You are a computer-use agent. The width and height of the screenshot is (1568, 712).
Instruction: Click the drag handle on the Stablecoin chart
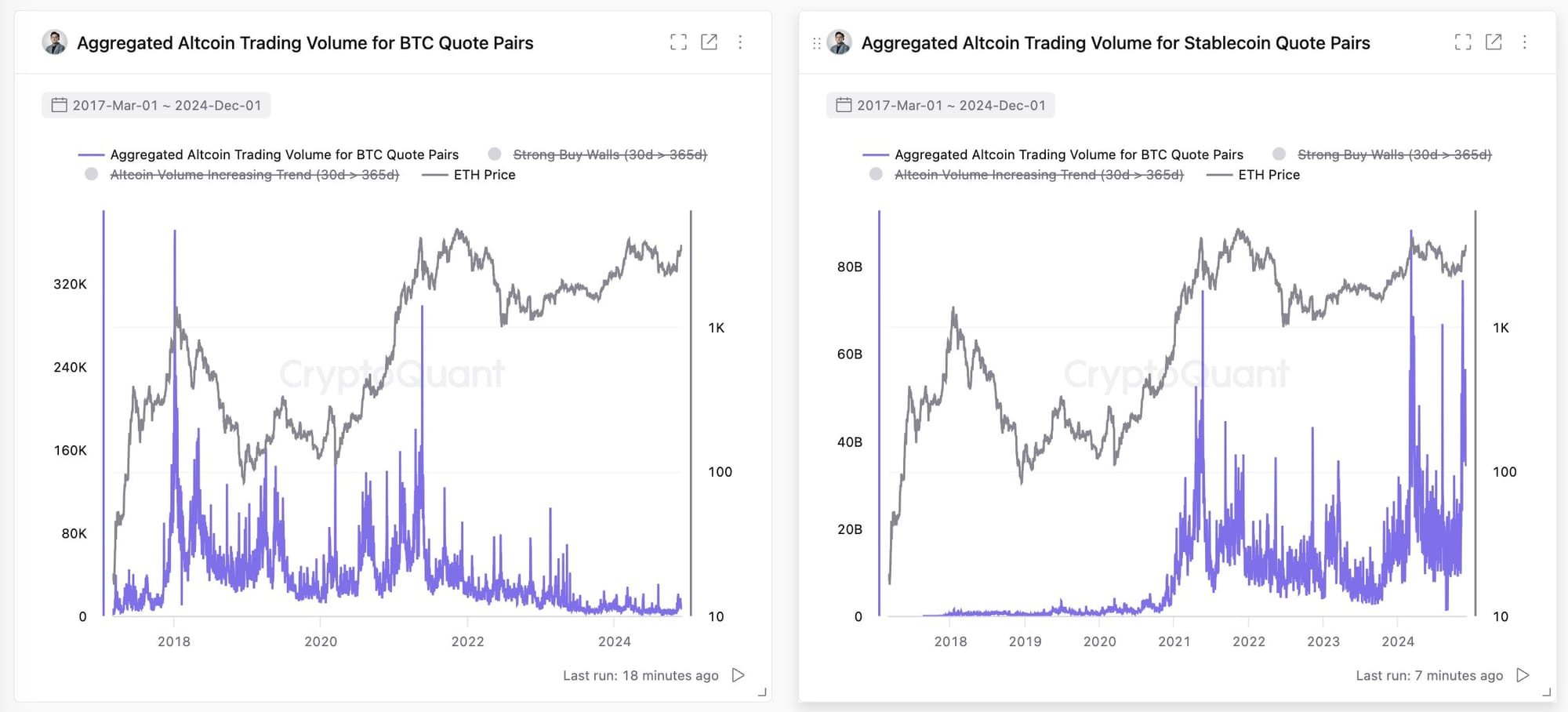pos(816,42)
